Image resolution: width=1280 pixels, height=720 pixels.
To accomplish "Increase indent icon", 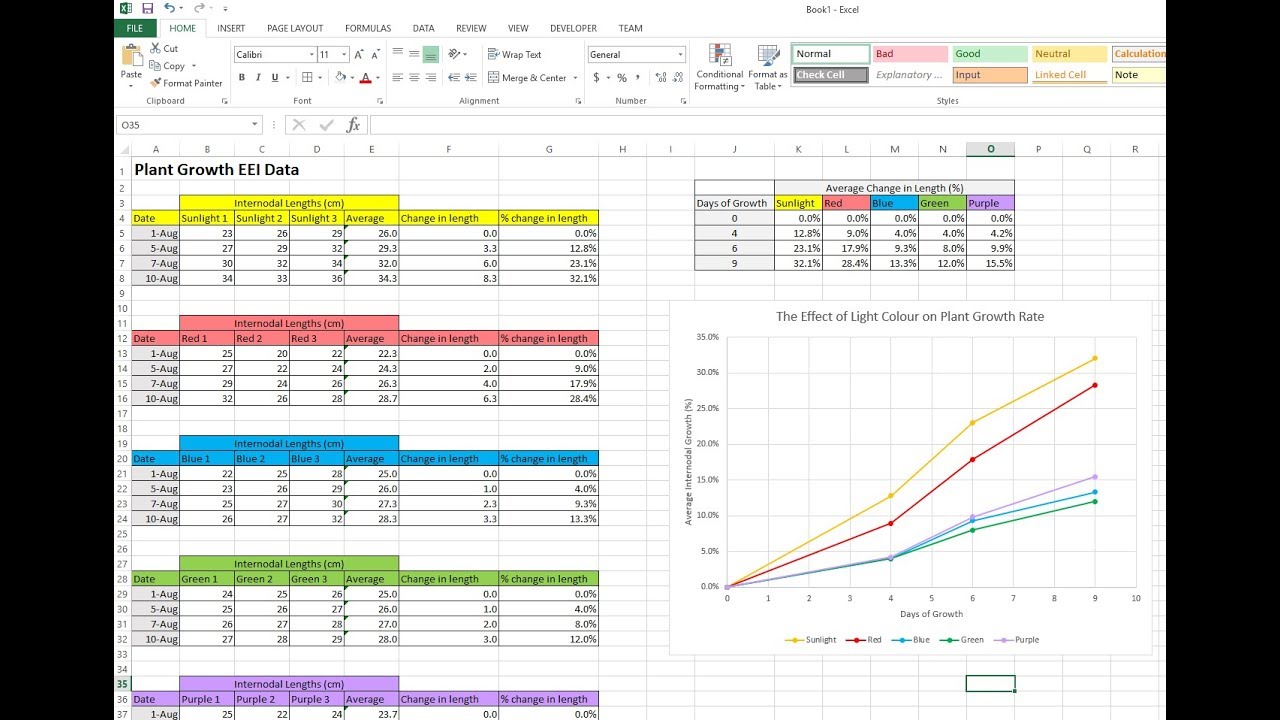I will click(471, 78).
